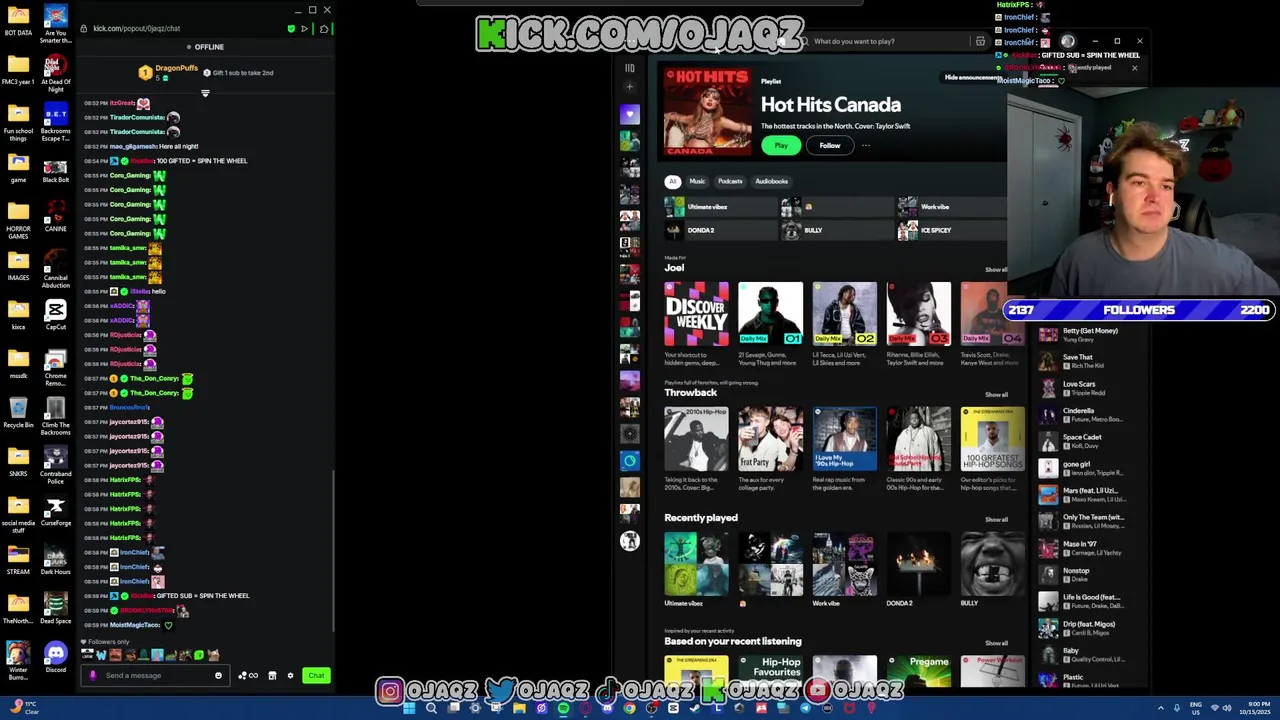Viewport: 1280px width, 720px height.
Task: Play the Hot Hits Canada playlist
Action: [781, 145]
